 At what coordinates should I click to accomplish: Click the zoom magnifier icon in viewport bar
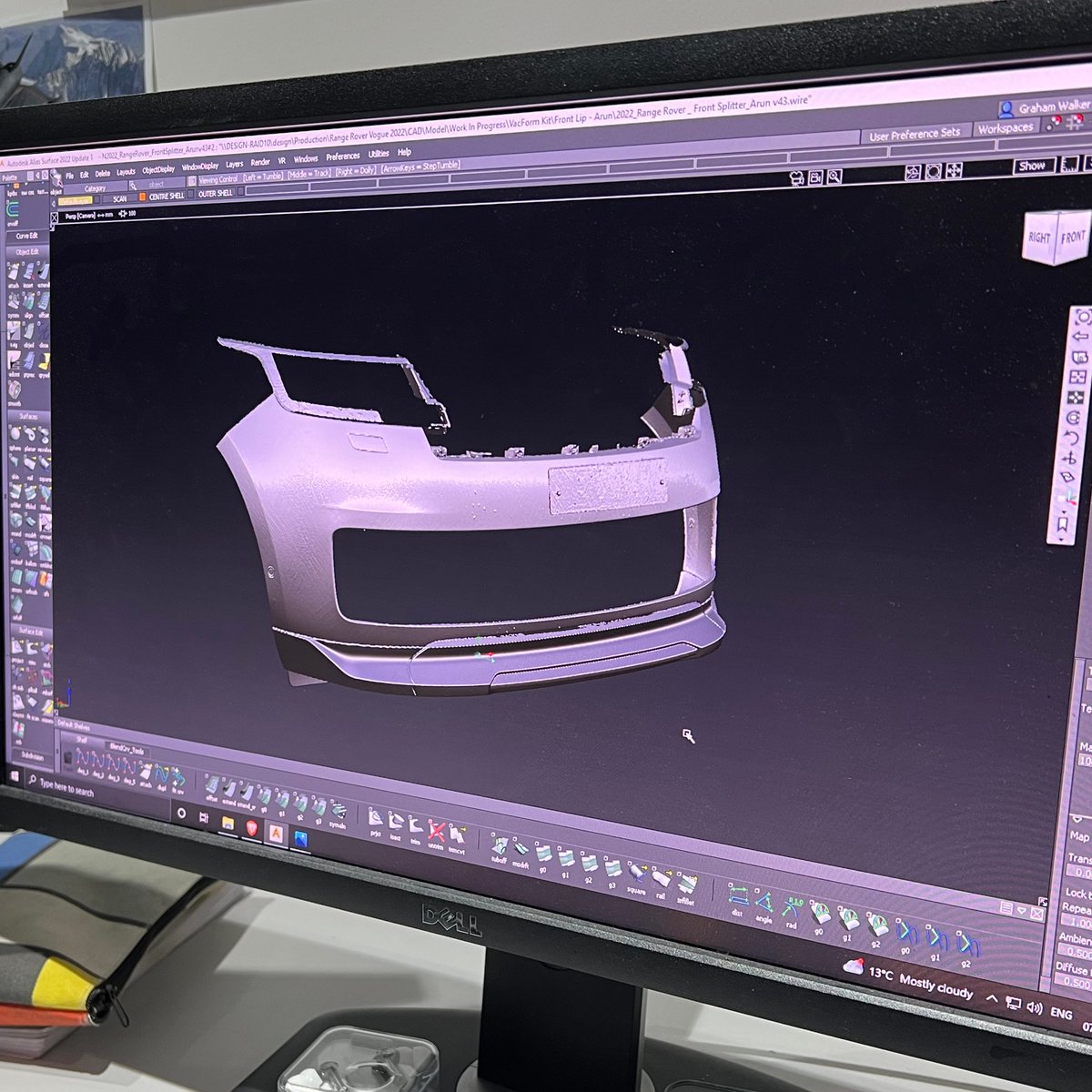834,177
